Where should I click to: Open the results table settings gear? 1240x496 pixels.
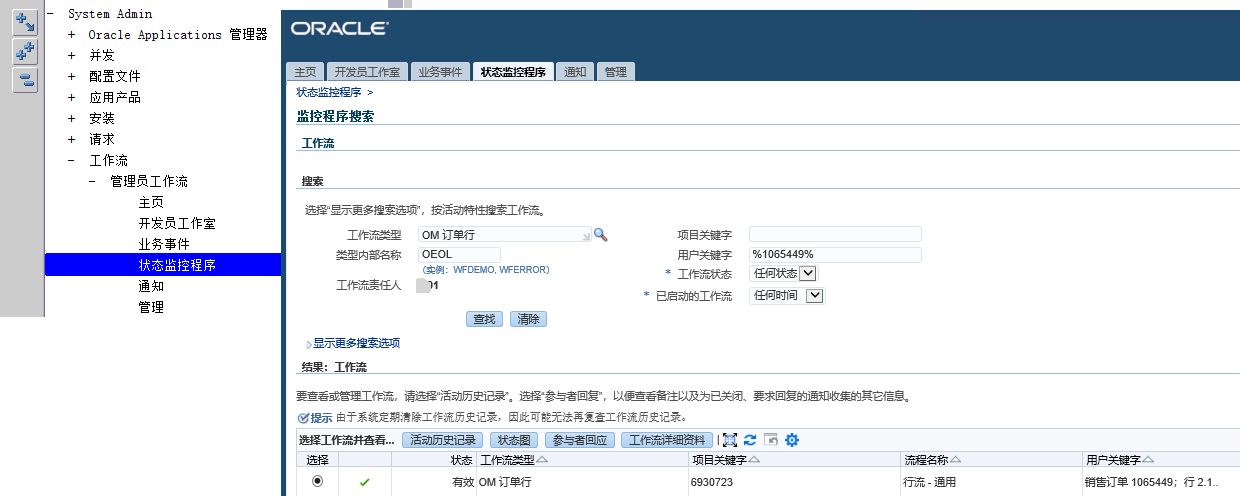(x=792, y=440)
